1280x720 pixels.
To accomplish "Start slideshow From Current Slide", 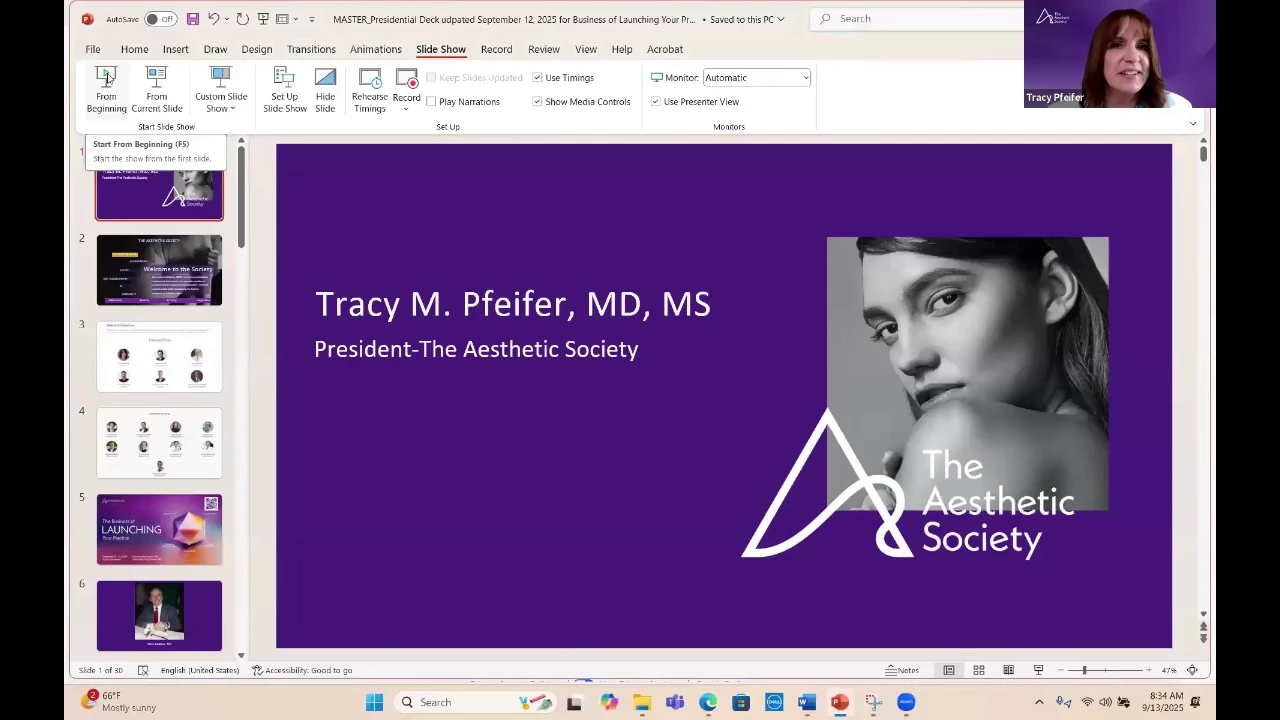I will [x=156, y=89].
